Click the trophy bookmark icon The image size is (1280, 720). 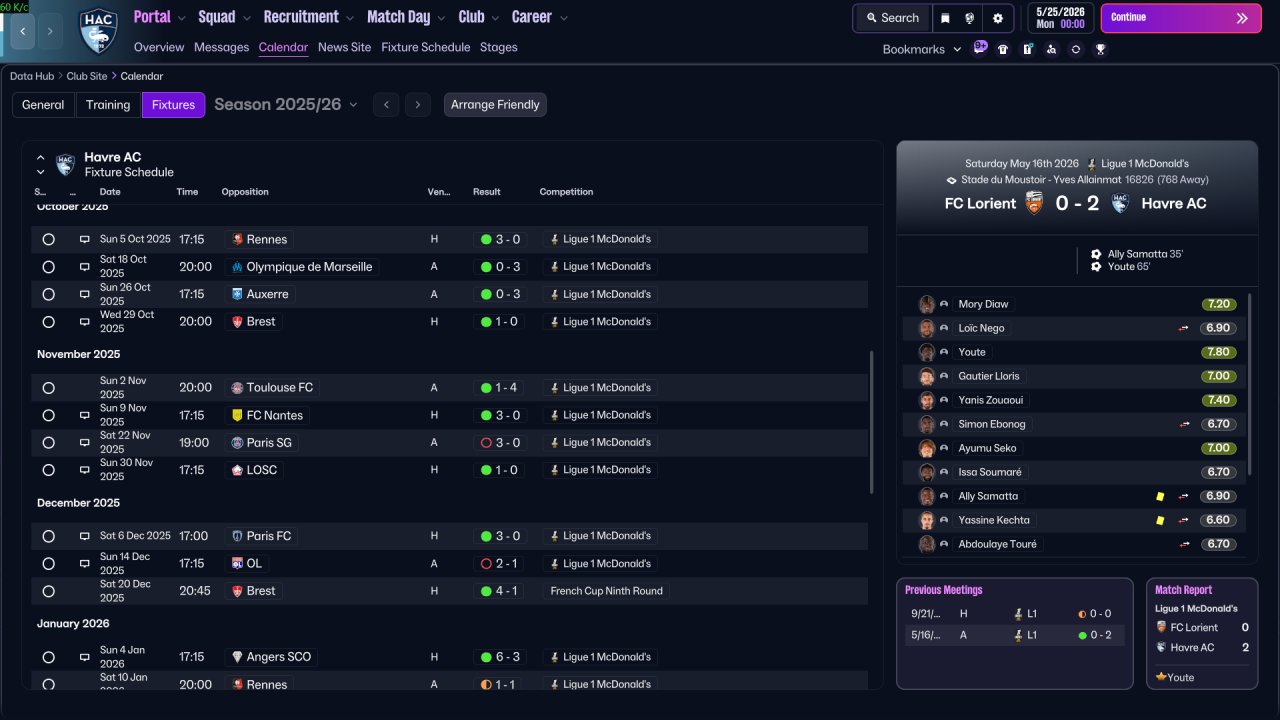[x=1100, y=49]
